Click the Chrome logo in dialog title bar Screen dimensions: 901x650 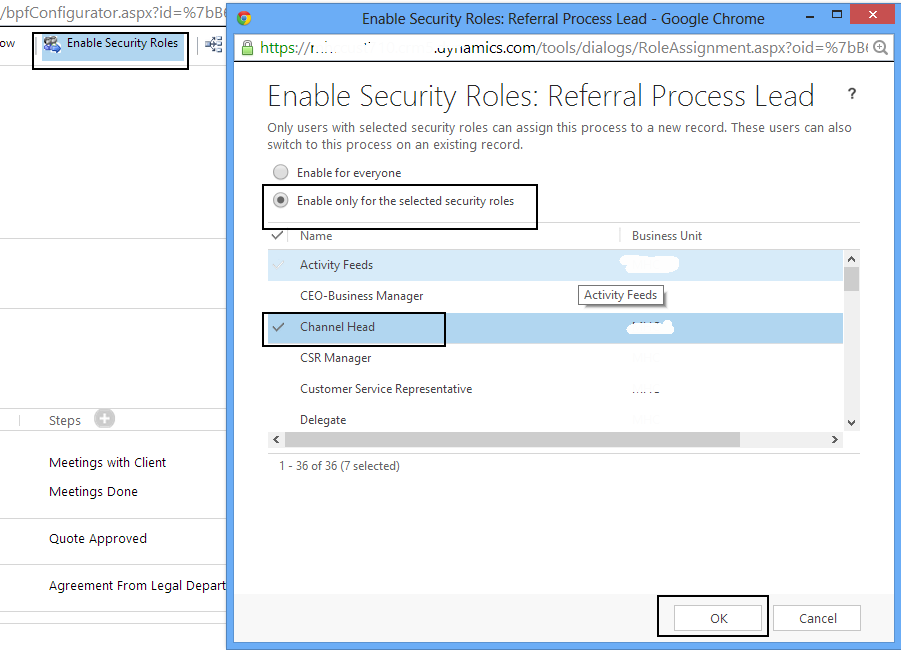point(245,18)
